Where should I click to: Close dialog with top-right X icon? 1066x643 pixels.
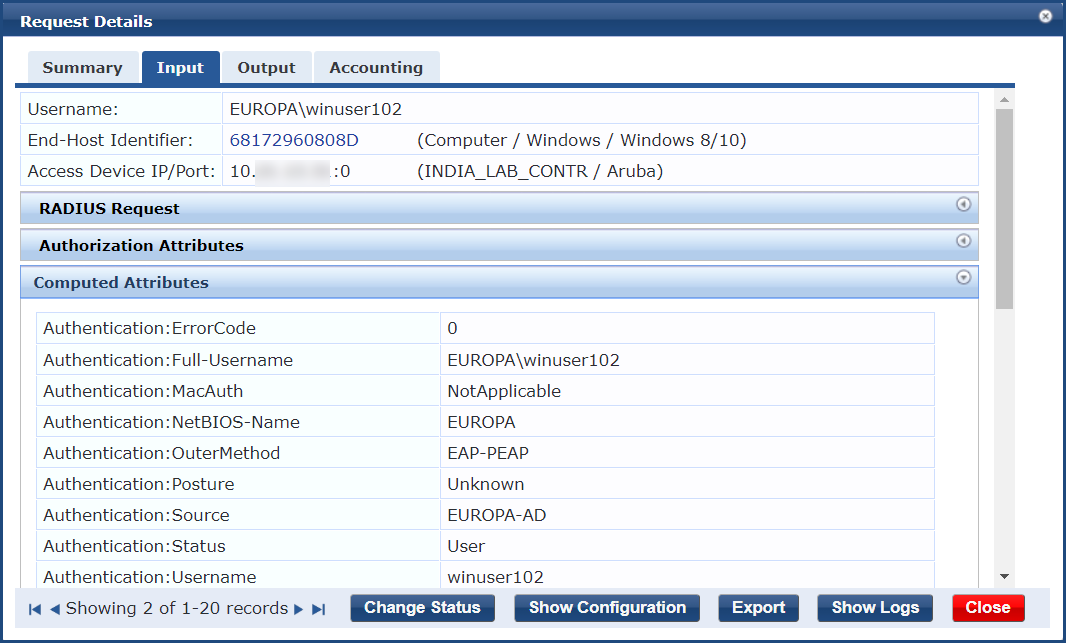[x=1046, y=16]
